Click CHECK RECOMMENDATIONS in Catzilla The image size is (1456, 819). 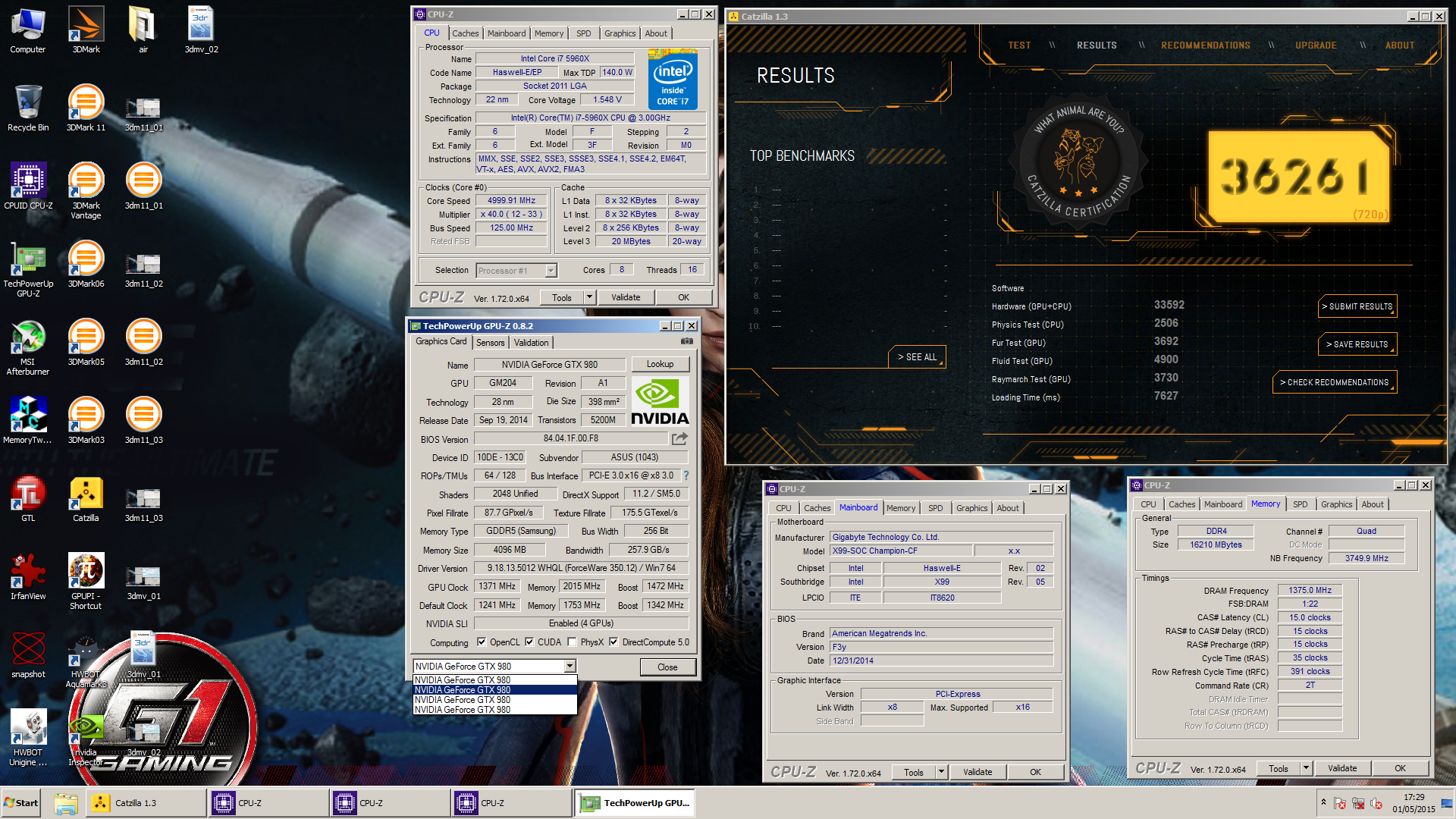click(1335, 382)
